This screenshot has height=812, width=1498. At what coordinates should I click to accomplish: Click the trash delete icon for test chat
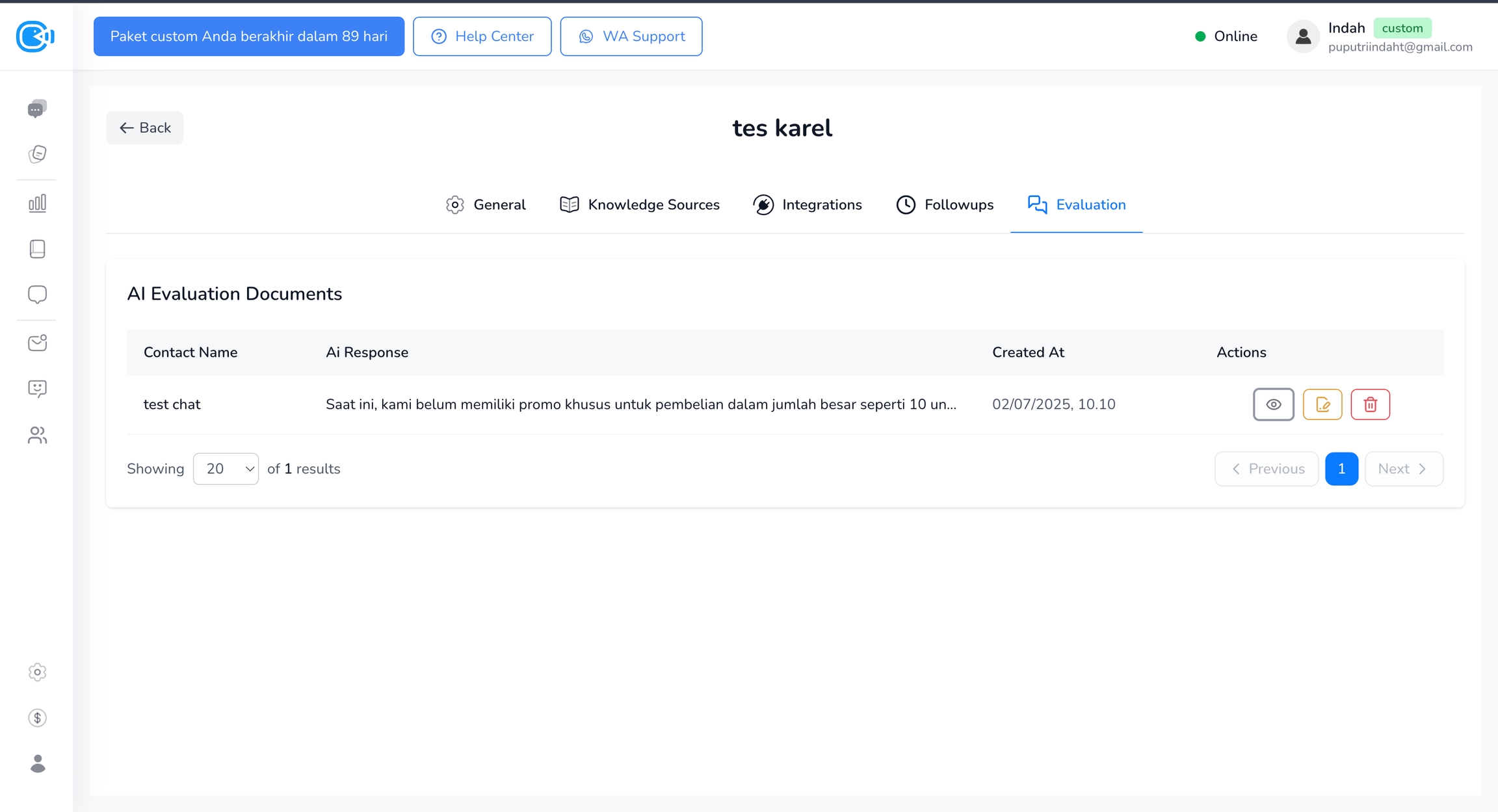coord(1370,404)
